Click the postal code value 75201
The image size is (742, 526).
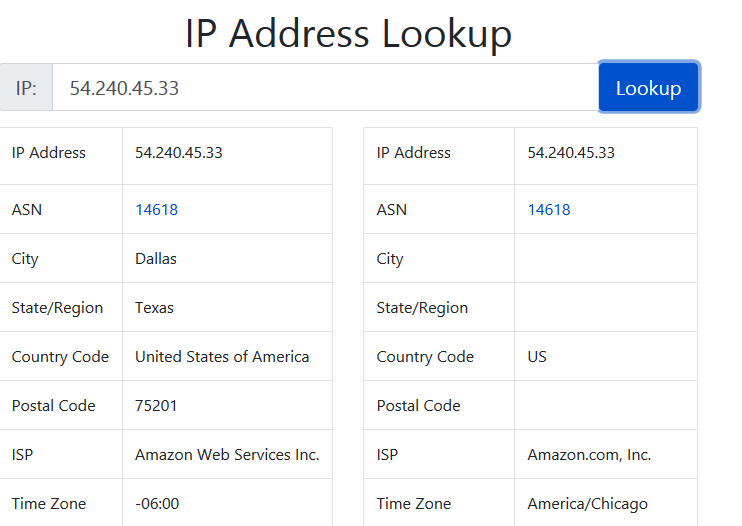[x=157, y=406]
